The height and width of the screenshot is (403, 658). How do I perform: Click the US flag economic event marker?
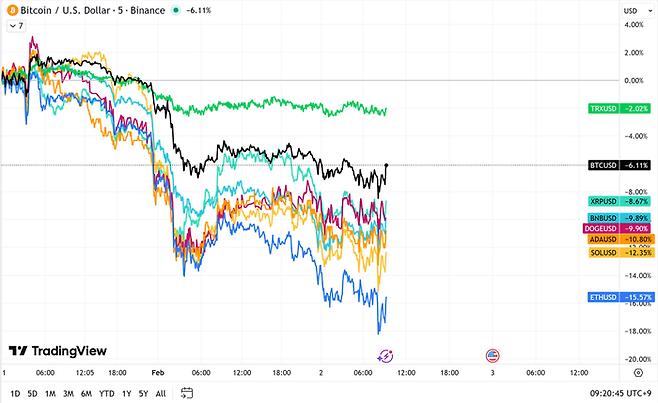click(x=492, y=355)
